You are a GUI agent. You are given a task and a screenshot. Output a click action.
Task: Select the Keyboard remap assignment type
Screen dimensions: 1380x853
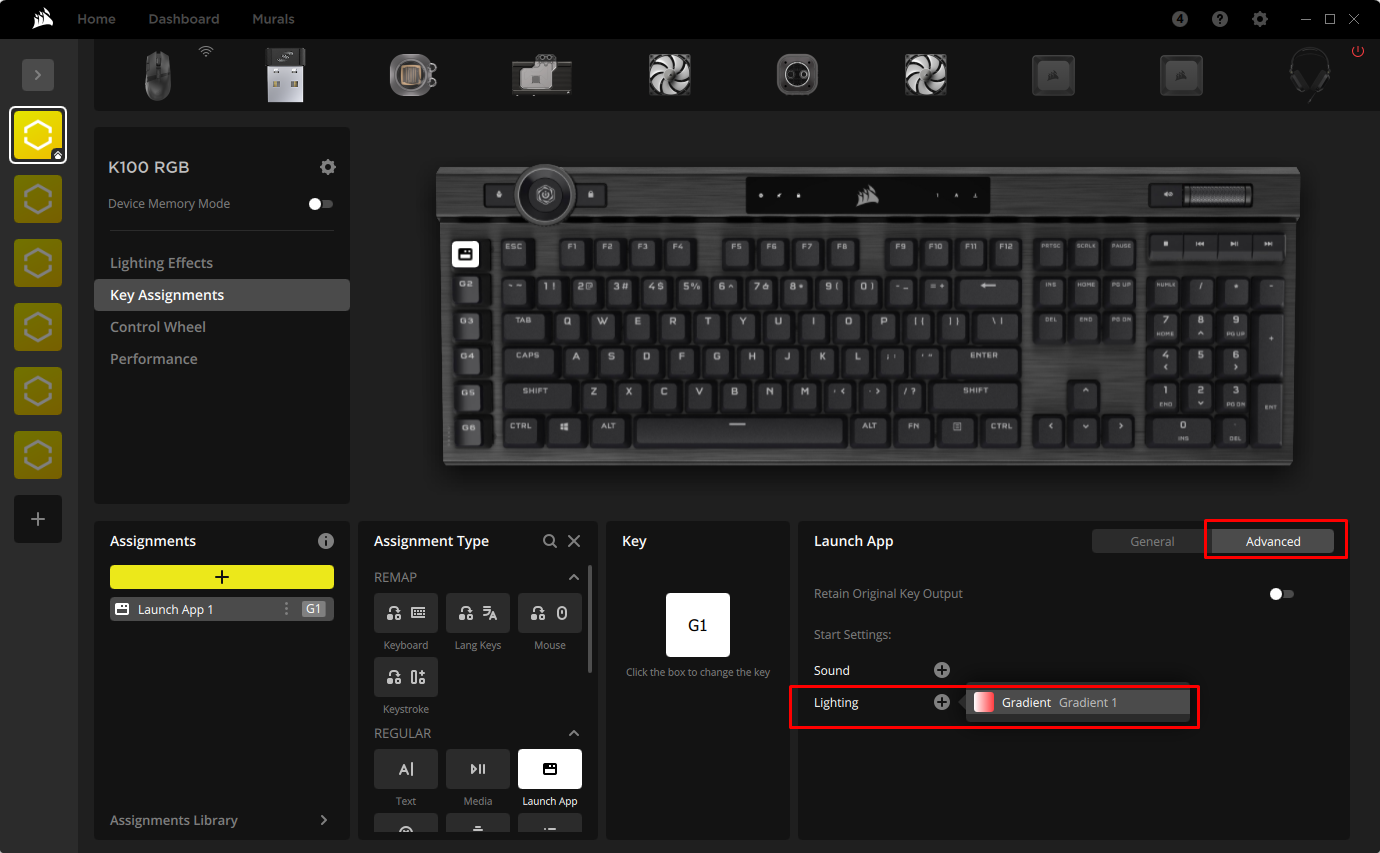[x=405, y=613]
